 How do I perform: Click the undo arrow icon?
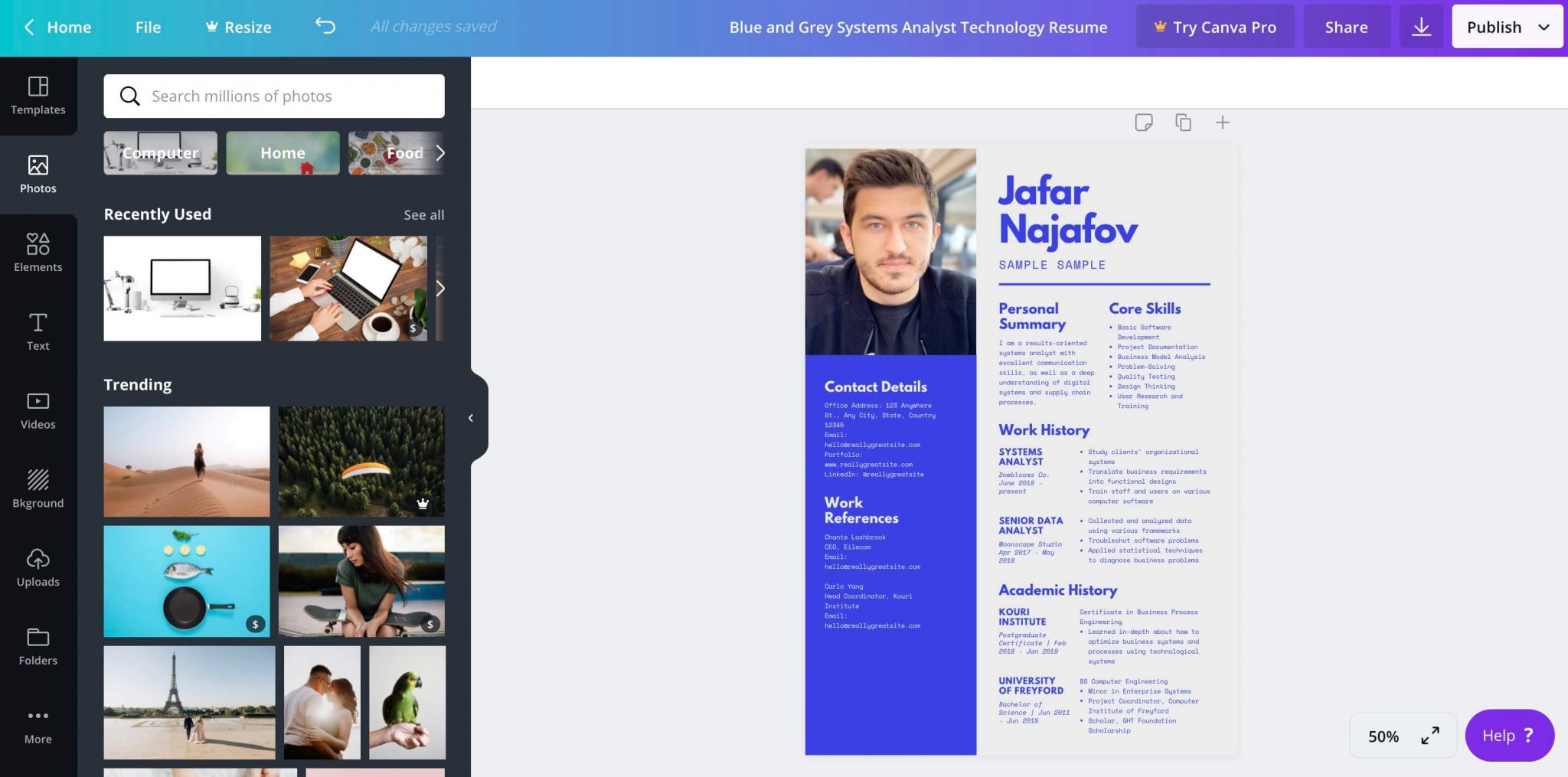point(325,26)
